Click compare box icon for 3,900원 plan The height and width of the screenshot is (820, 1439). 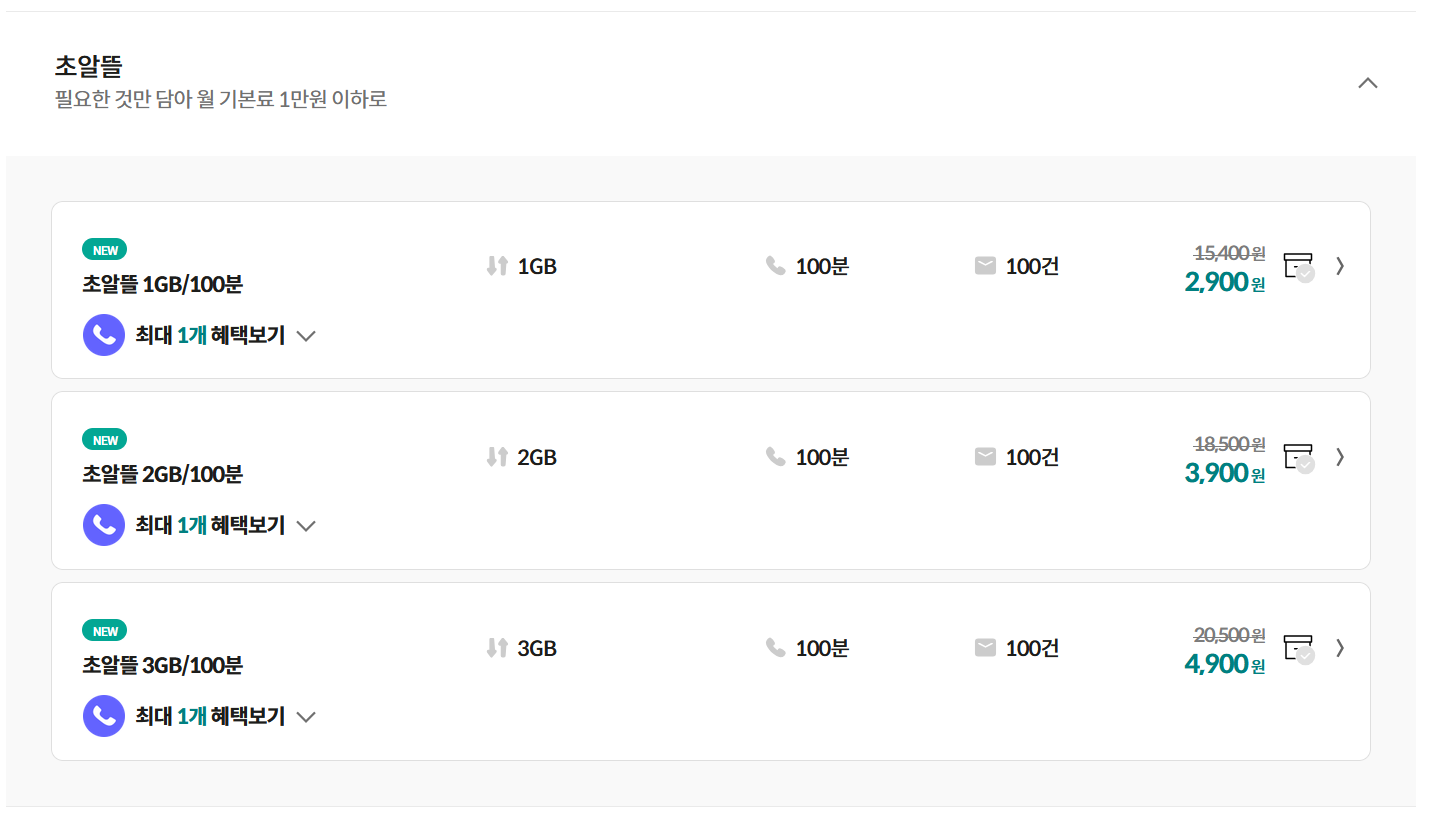(1298, 457)
